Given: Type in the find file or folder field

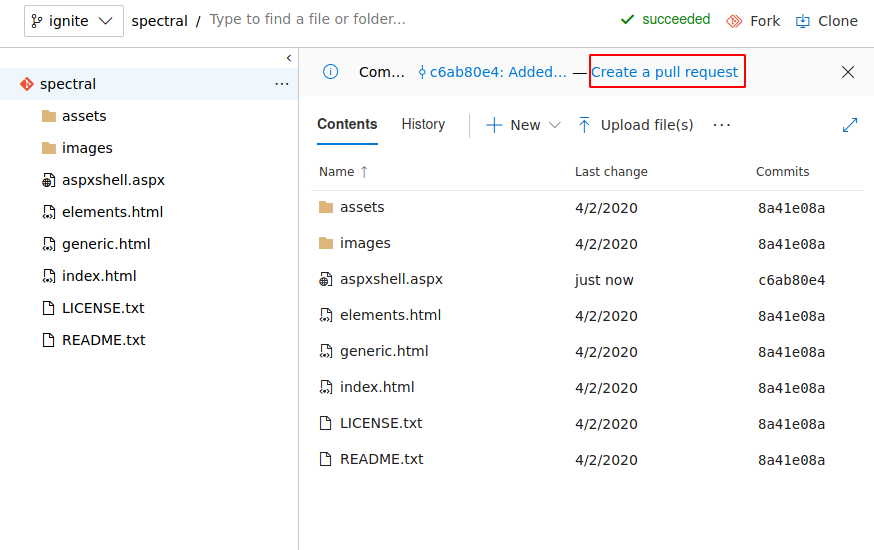Looking at the screenshot, I should click(x=400, y=20).
